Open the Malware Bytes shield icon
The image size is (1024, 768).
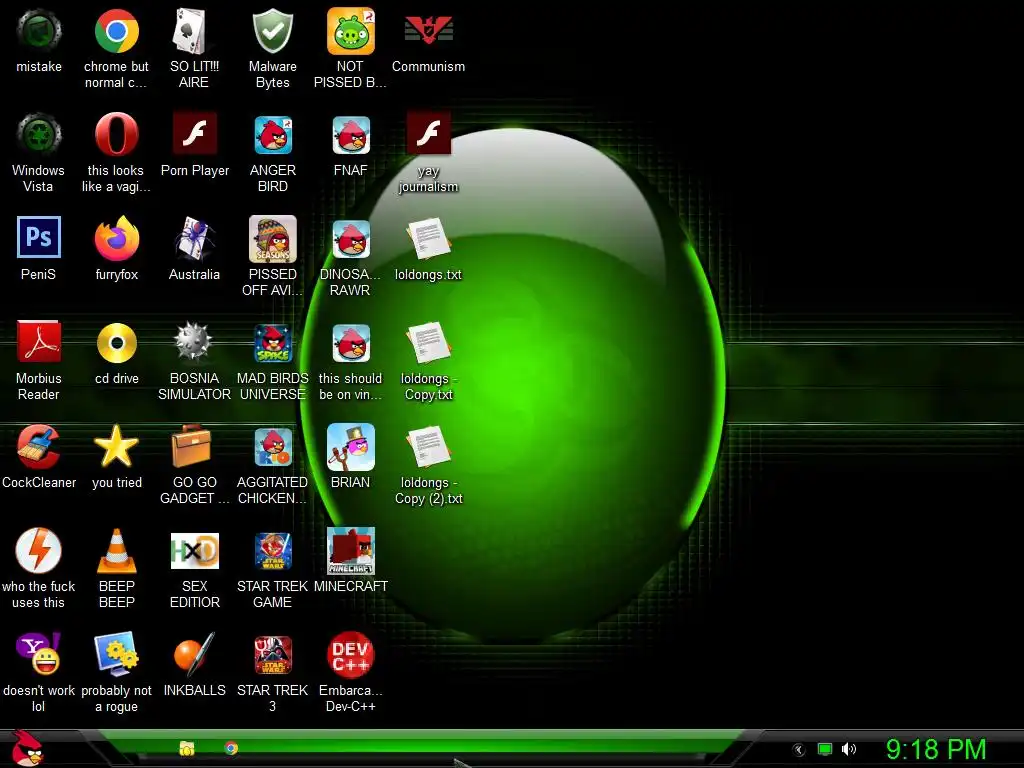(272, 31)
